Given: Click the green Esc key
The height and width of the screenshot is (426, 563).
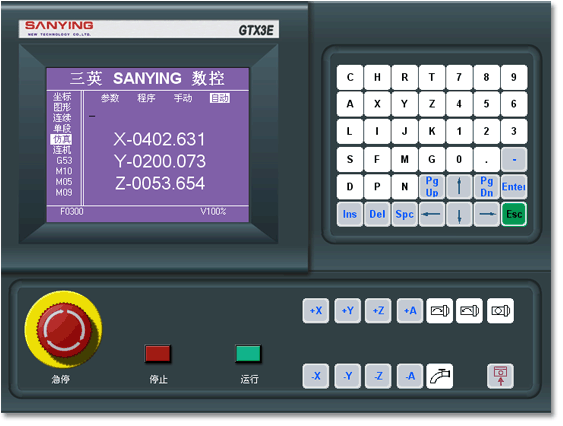Looking at the screenshot, I should click(x=514, y=214).
